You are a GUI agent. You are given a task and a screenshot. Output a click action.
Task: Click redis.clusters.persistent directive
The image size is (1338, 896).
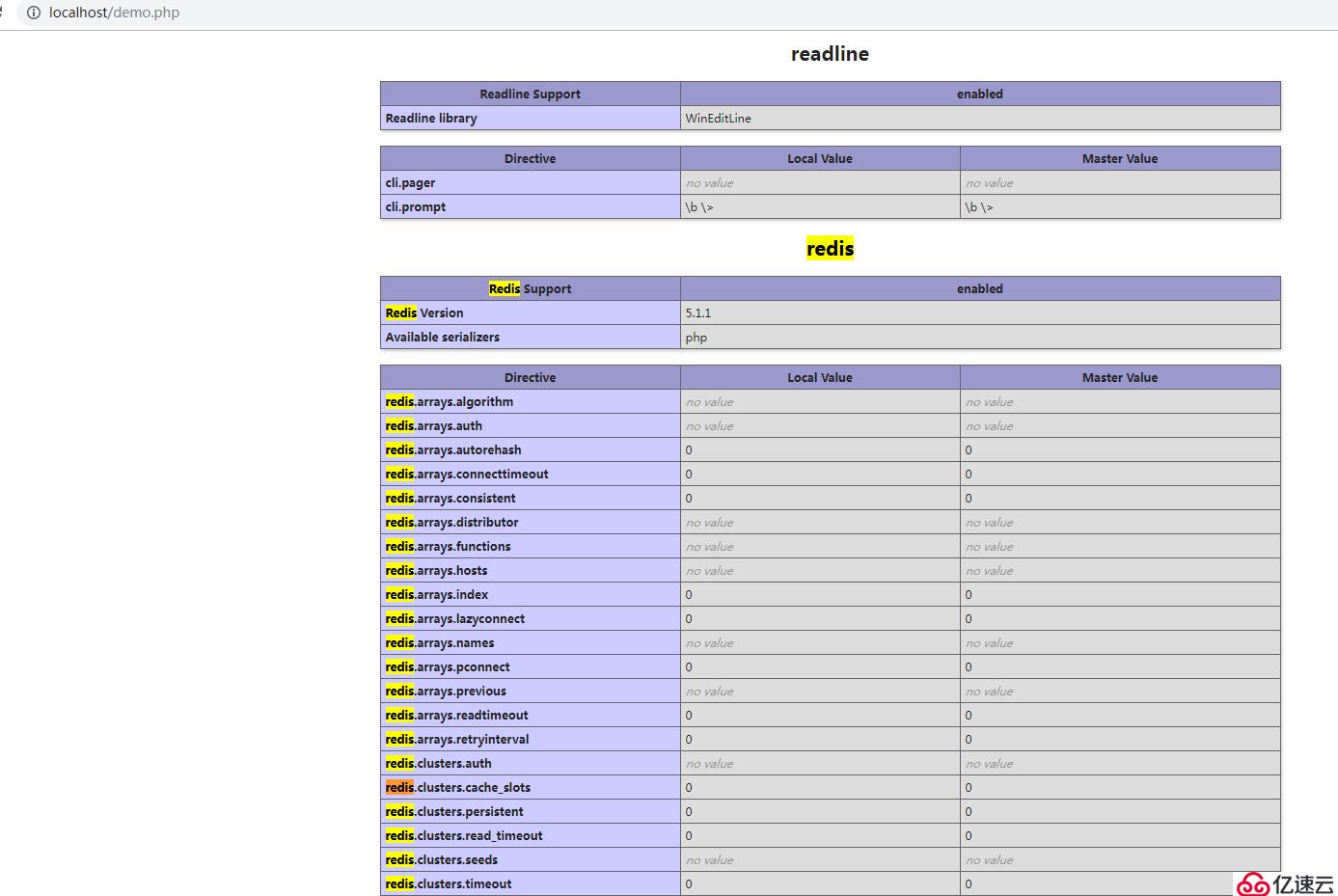coord(454,811)
